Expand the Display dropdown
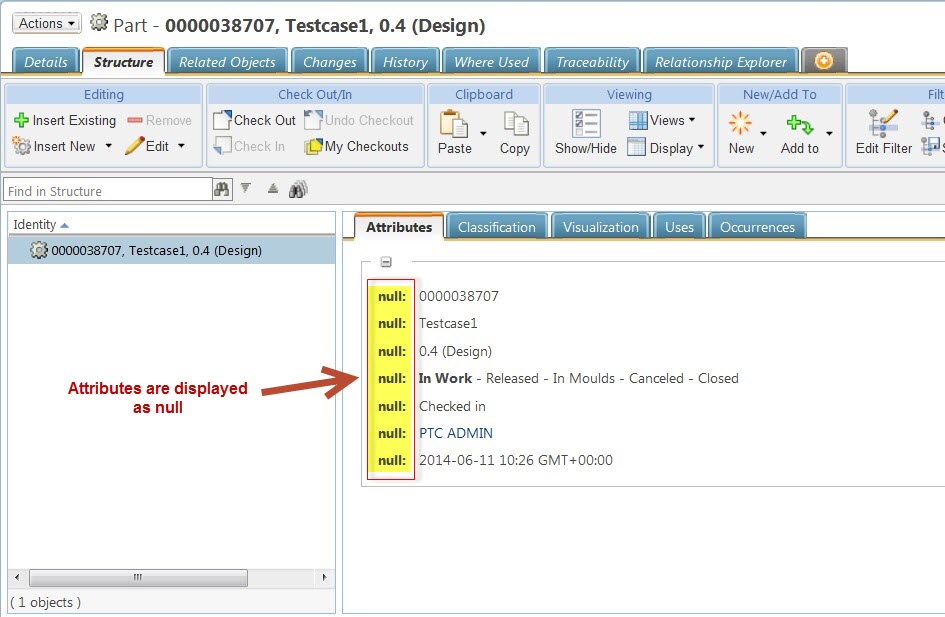Screen dimensions: 945x617 pos(700,147)
